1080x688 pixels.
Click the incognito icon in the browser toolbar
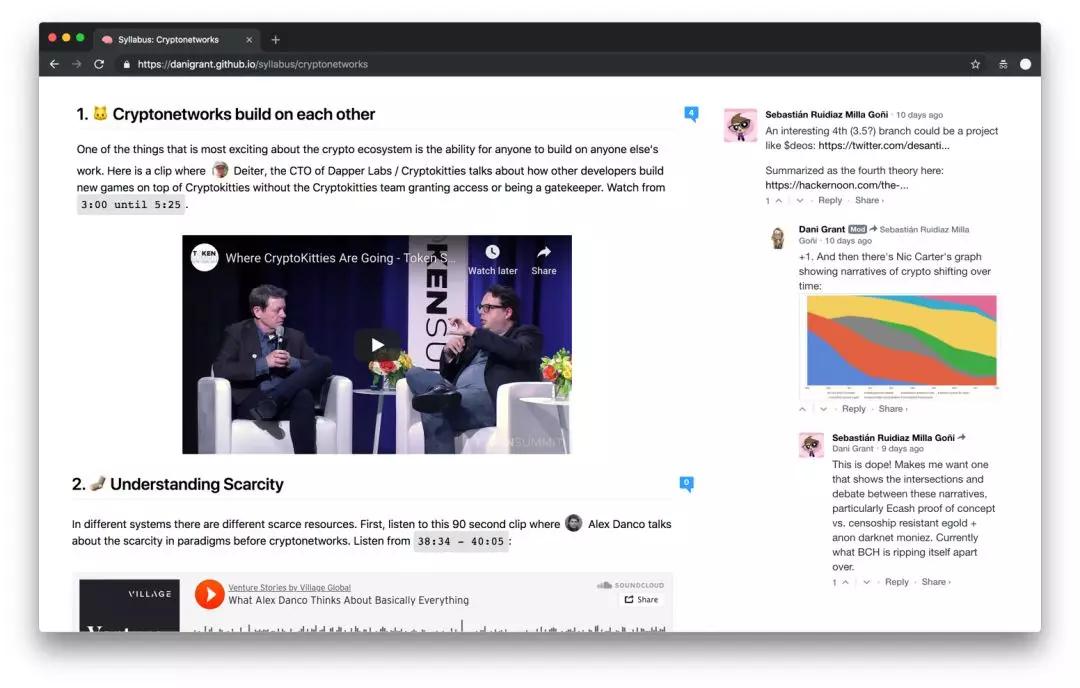point(1003,64)
